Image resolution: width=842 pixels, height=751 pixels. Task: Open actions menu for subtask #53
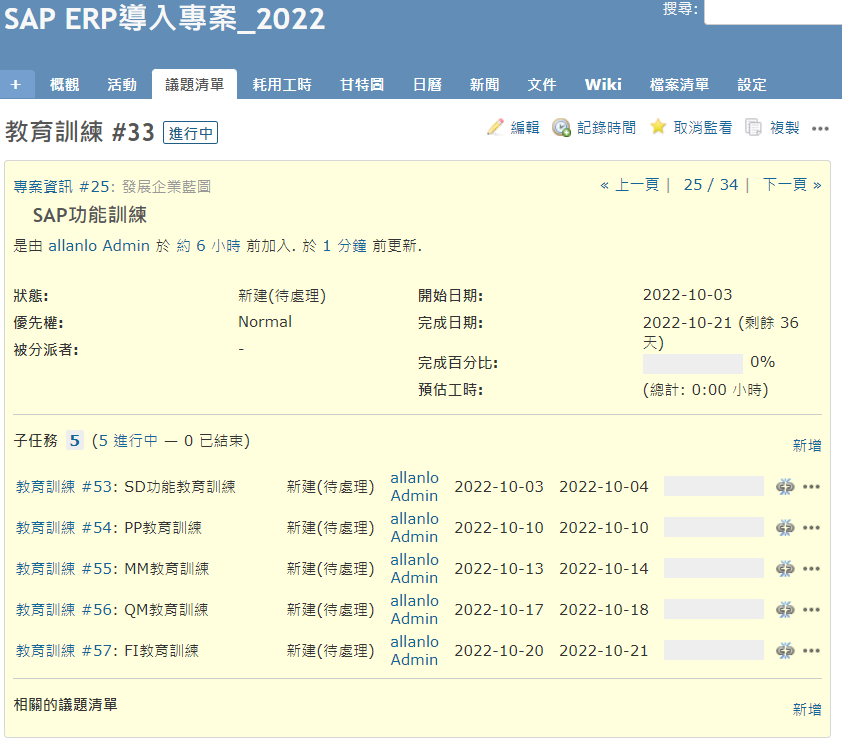[x=811, y=487]
